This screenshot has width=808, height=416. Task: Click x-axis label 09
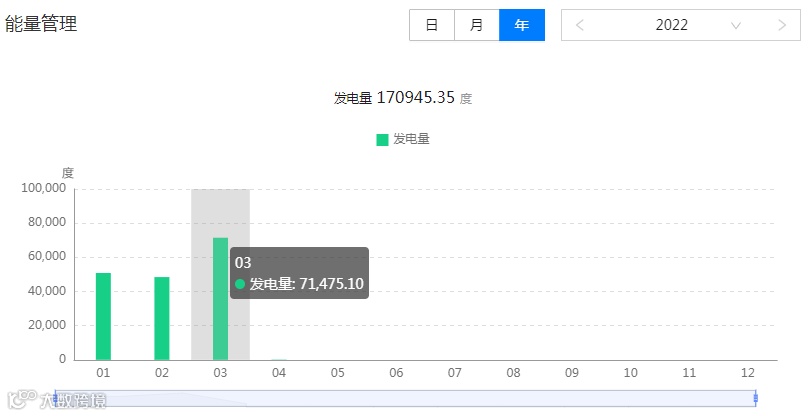pos(572,373)
